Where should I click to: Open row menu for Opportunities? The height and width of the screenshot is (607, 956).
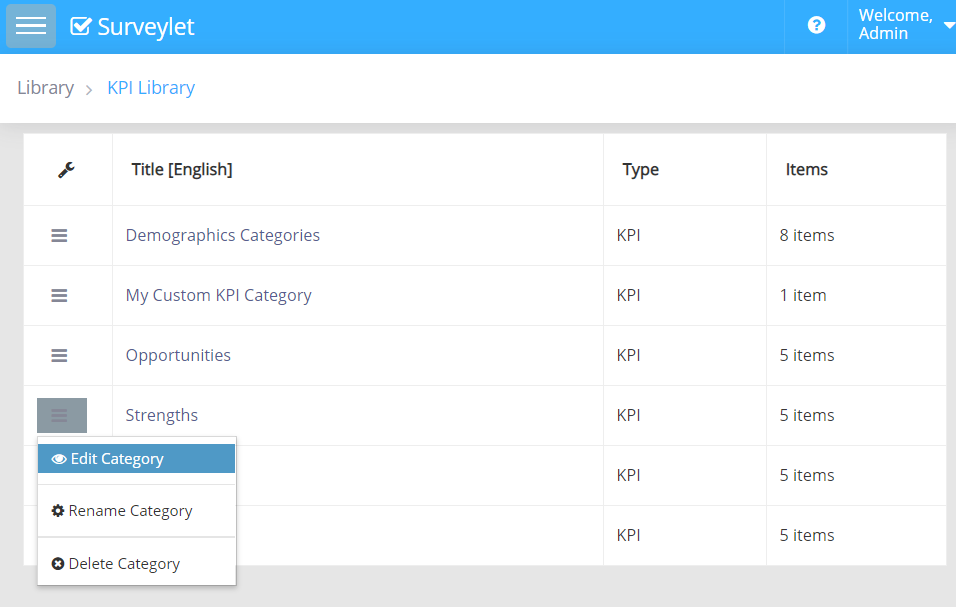click(x=59, y=355)
